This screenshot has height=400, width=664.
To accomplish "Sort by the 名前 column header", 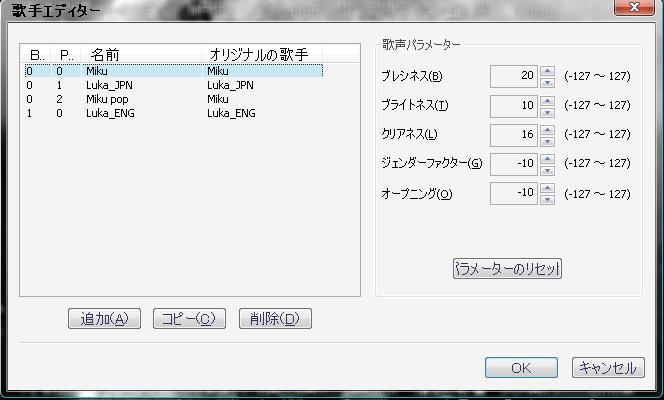I will pyautogui.click(x=141, y=54).
